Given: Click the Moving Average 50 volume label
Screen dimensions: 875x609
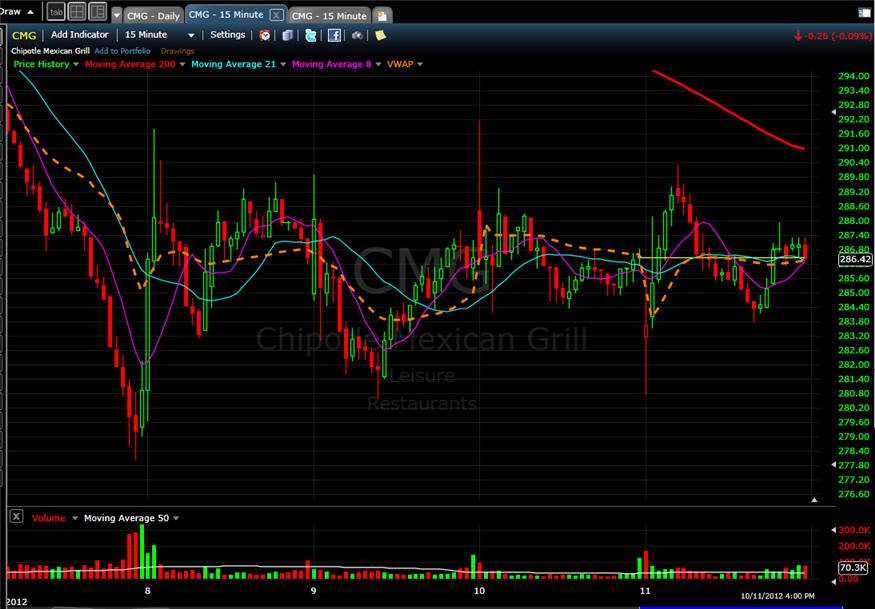Looking at the screenshot, I should (x=126, y=518).
